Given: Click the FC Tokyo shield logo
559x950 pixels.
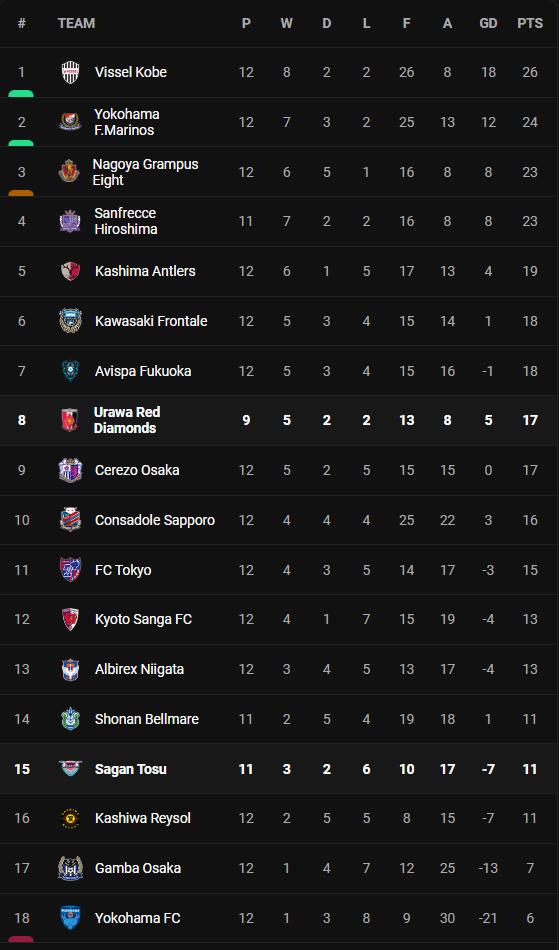Looking at the screenshot, I should (70, 570).
